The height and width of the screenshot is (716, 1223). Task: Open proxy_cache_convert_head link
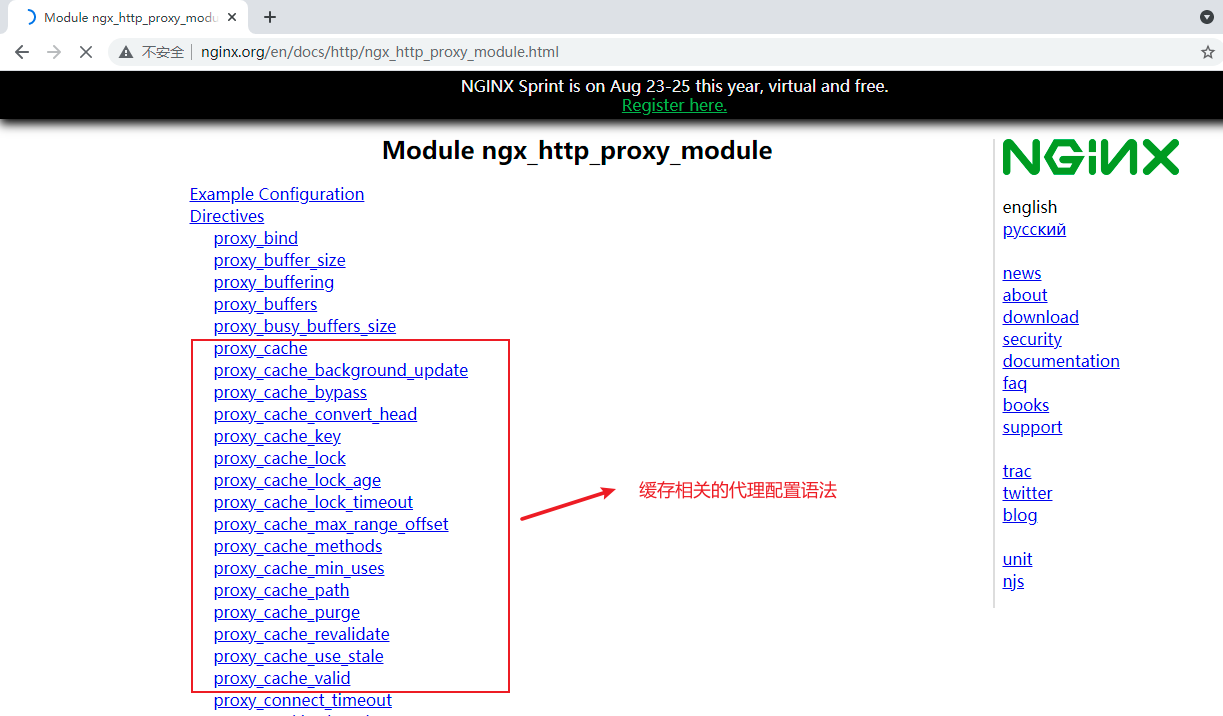pyautogui.click(x=315, y=414)
